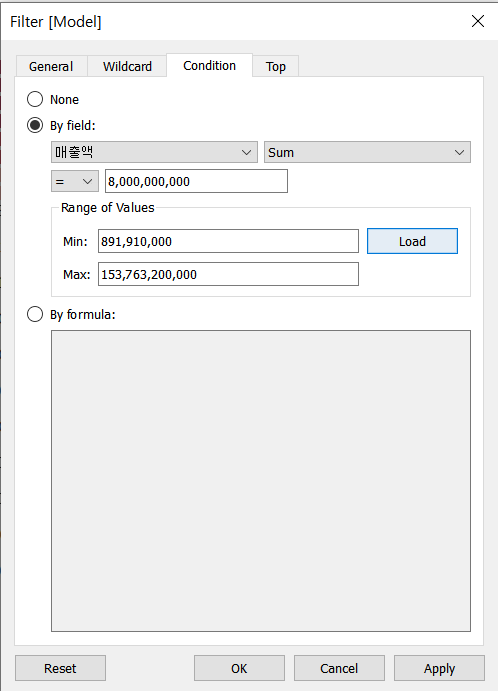Go to the Top tab

[x=275, y=66]
